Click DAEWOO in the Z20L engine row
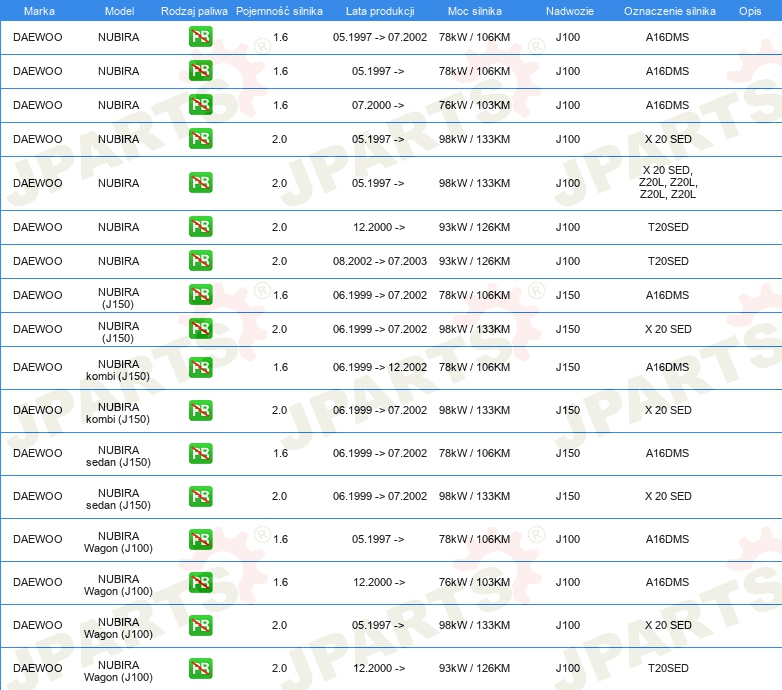 click(37, 182)
